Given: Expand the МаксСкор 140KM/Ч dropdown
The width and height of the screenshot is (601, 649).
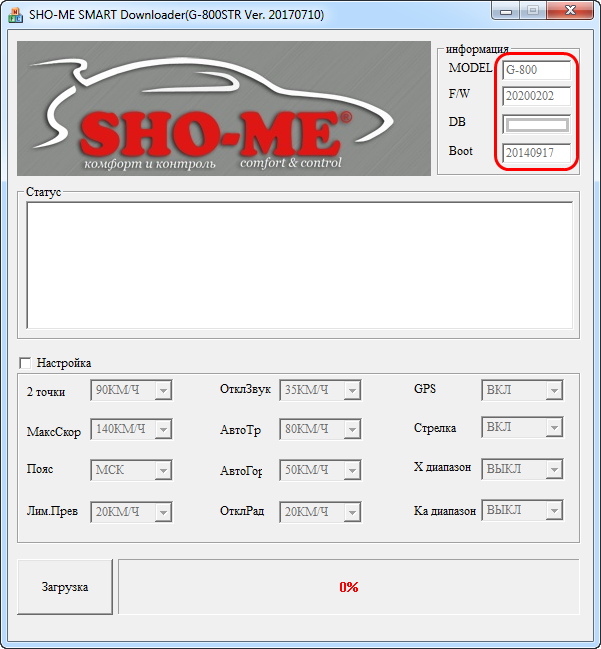Looking at the screenshot, I should [131, 429].
